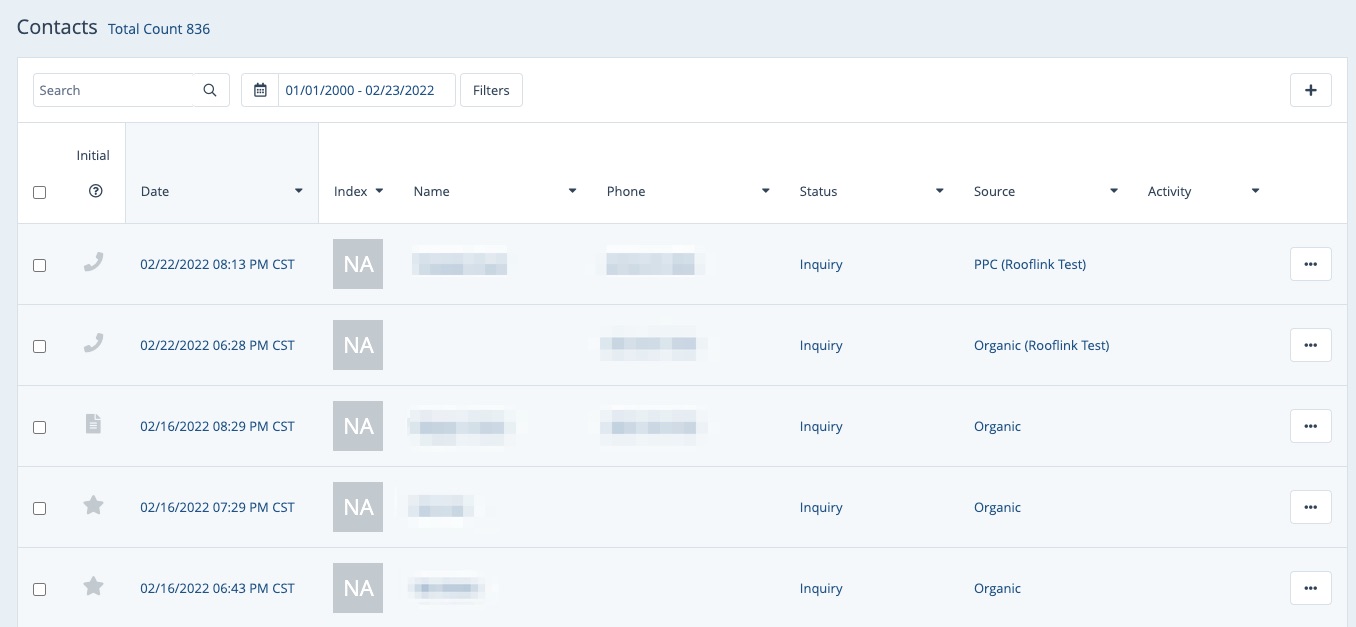
Task: Click the Filters button
Action: (x=491, y=90)
